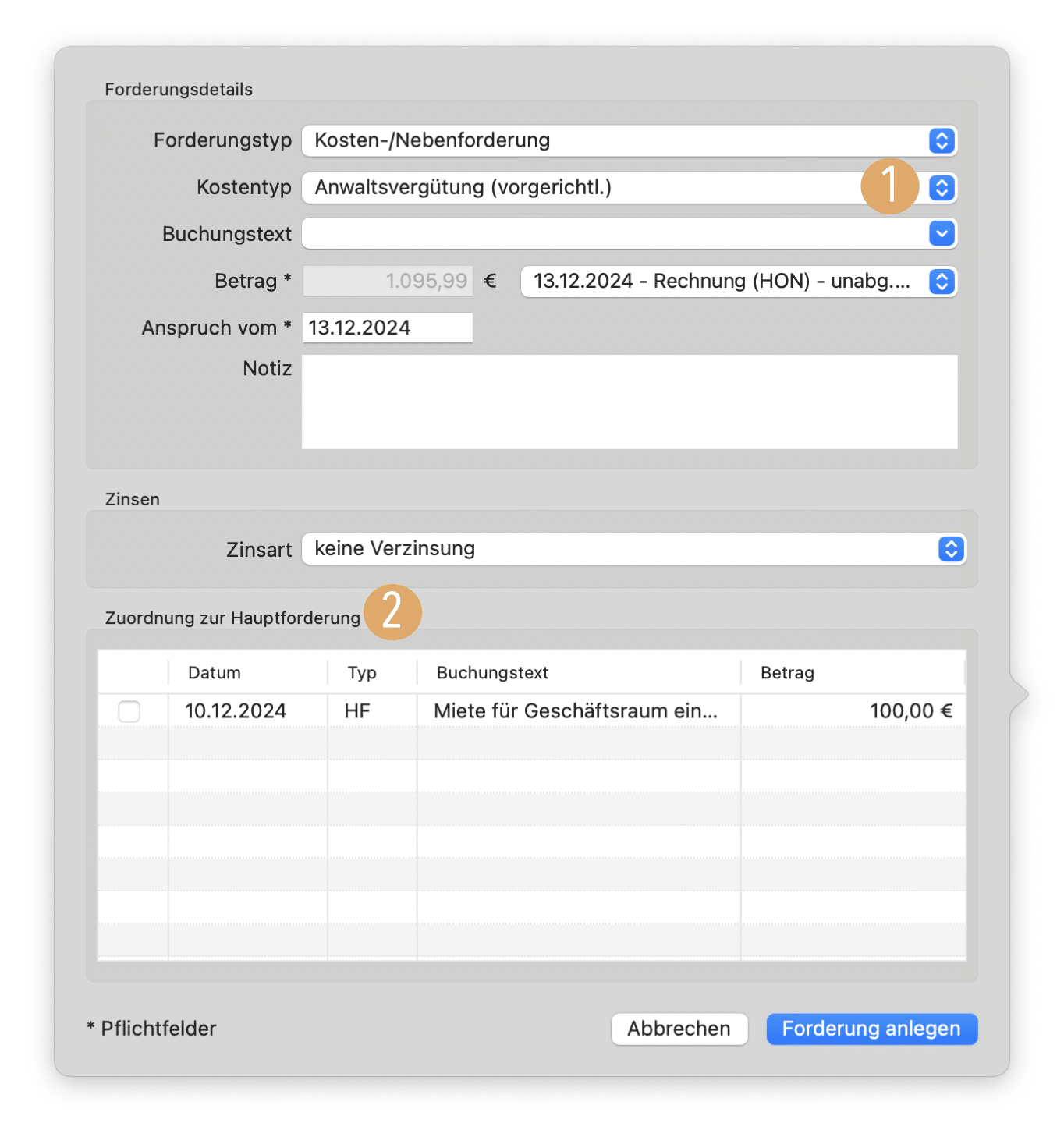Open the Kostentyp dropdown
Screen dimensions: 1064x1137
[x=630, y=188]
